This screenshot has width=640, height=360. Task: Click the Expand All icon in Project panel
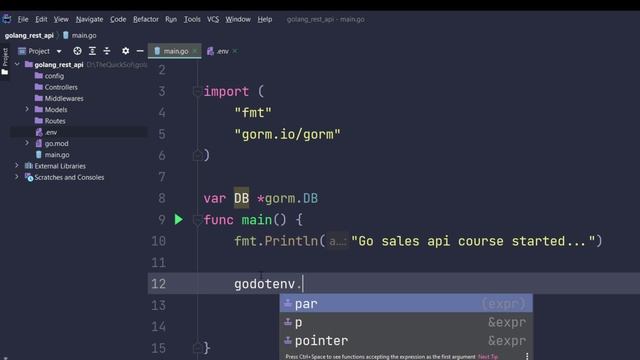pyautogui.click(x=92, y=51)
